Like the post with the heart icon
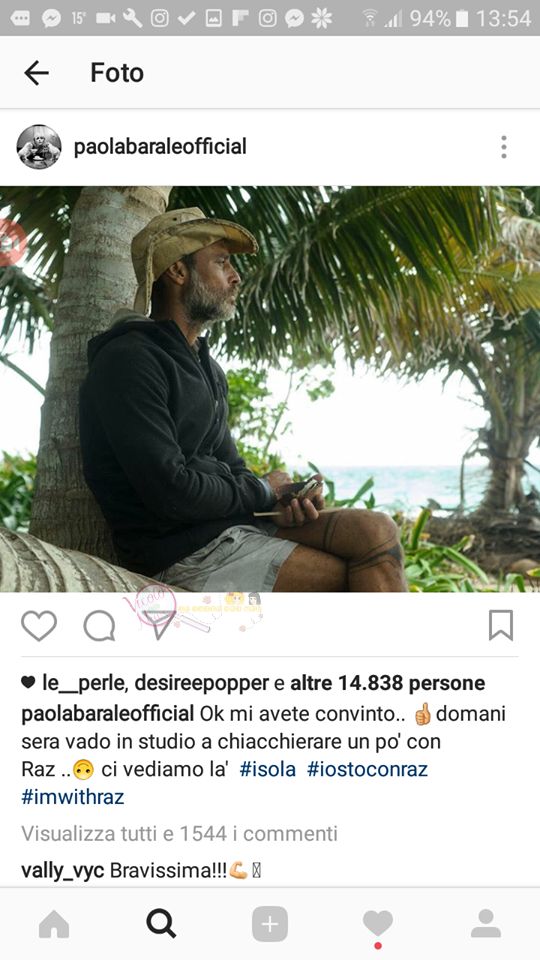This screenshot has width=540, height=960. [39, 626]
